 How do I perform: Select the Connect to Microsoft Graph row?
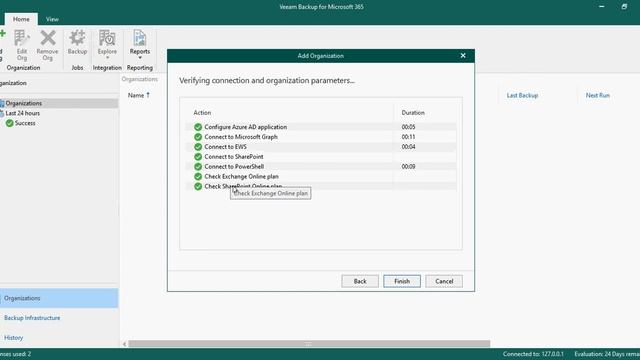pyautogui.click(x=321, y=137)
